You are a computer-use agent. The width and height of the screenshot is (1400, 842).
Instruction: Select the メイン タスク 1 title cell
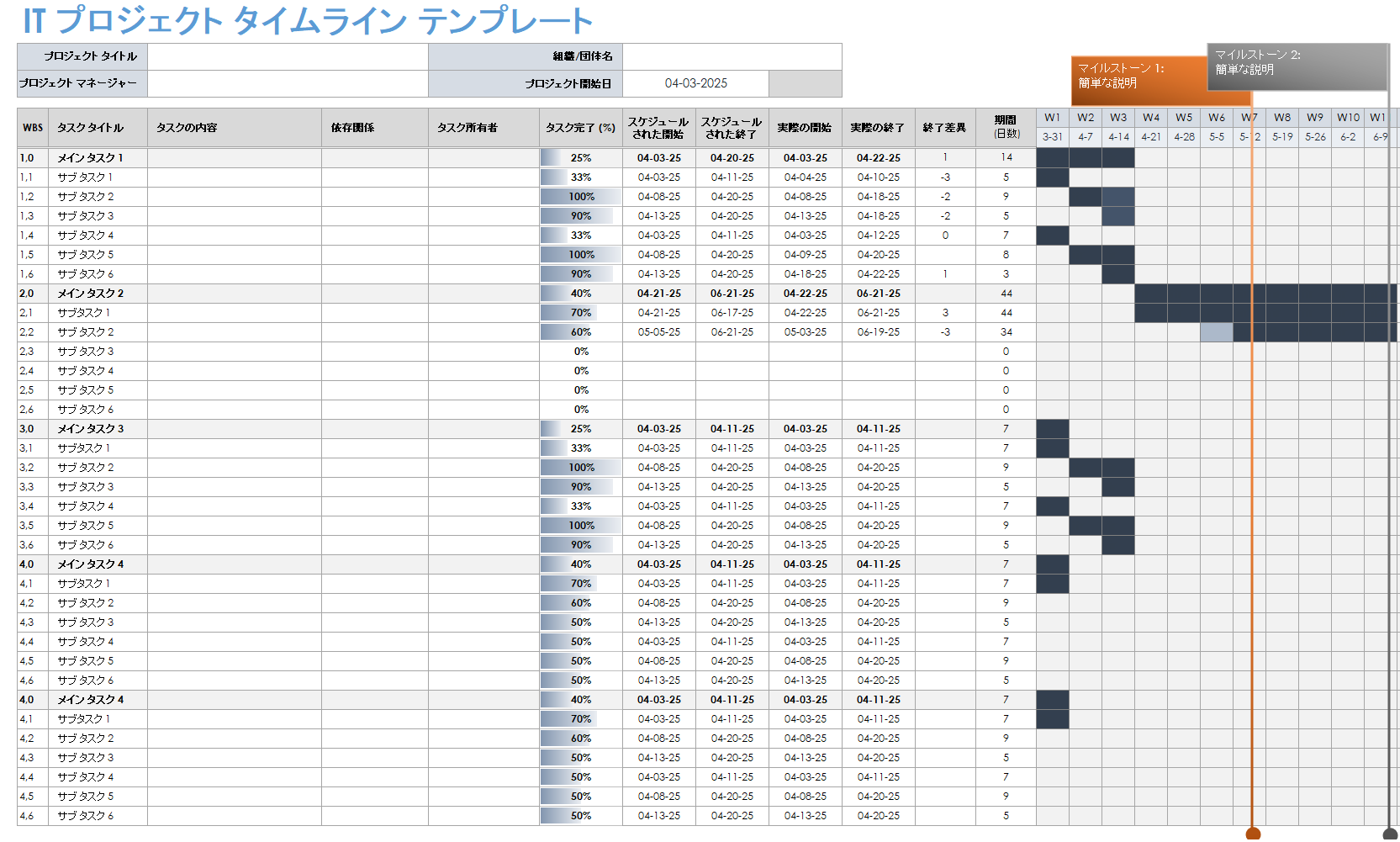(98, 157)
